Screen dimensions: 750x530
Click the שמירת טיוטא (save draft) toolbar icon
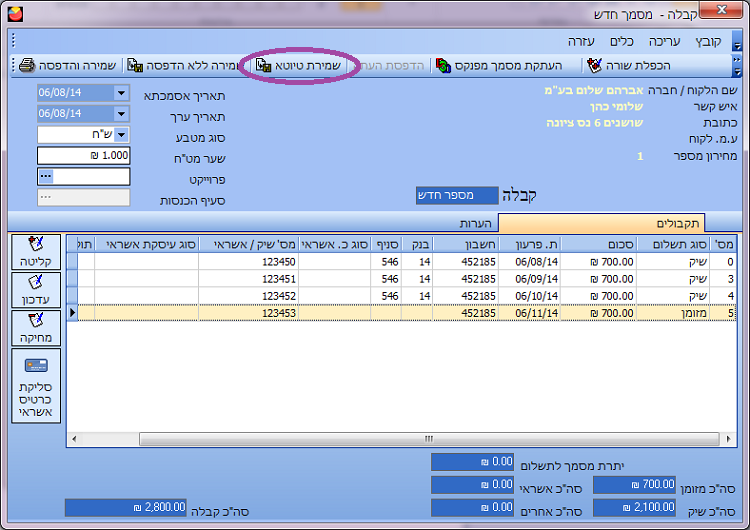pyautogui.click(x=264, y=65)
